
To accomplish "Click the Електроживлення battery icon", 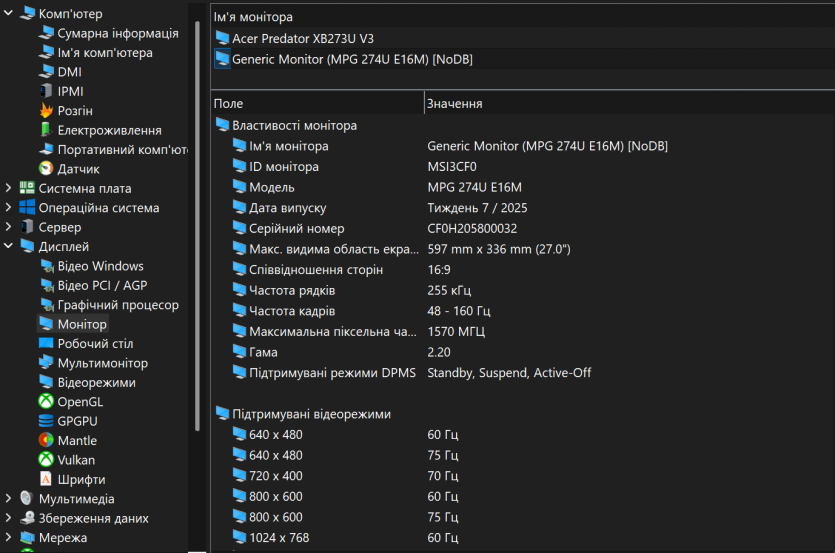I will 46,130.
